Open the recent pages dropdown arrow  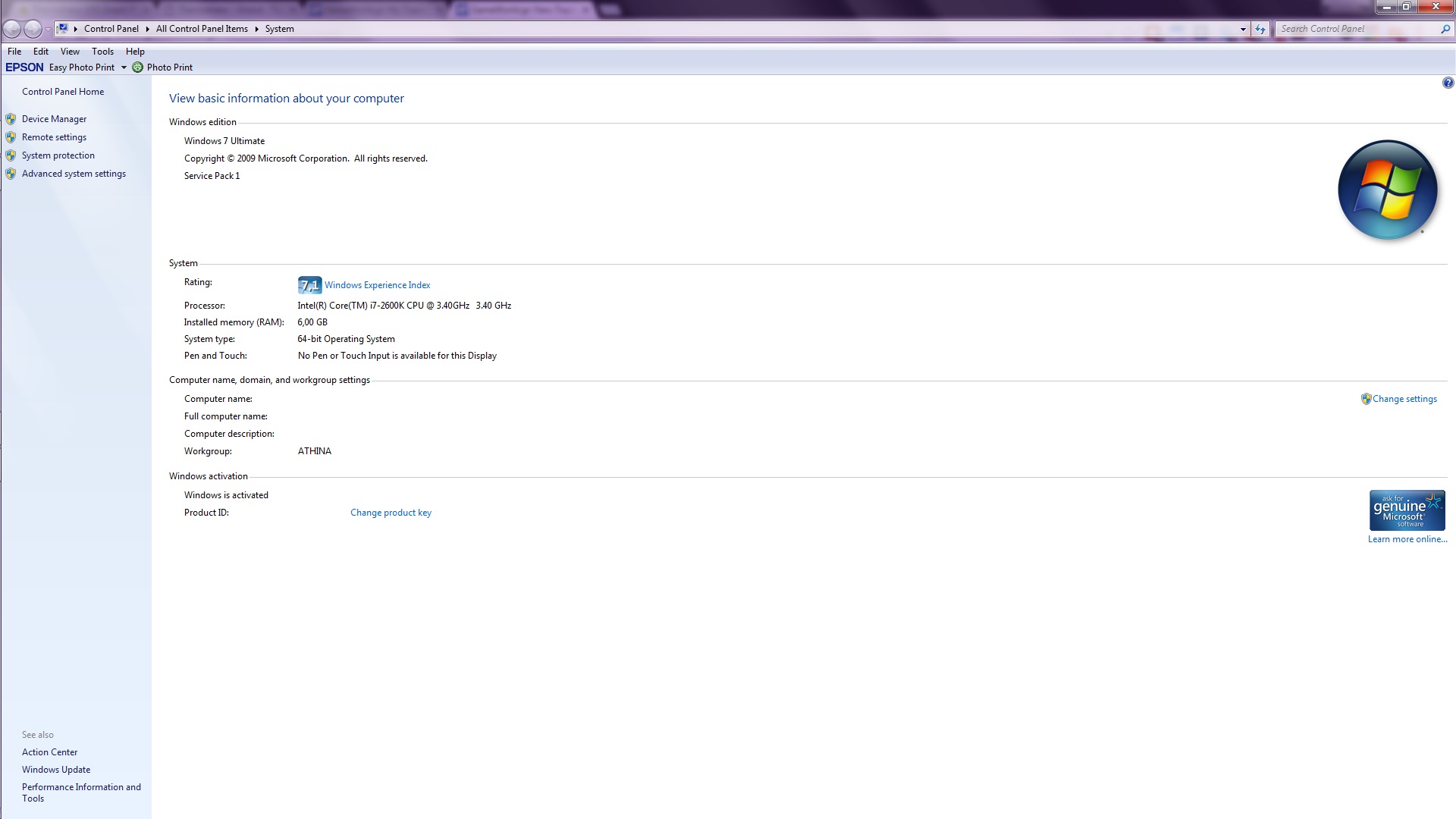[48, 29]
